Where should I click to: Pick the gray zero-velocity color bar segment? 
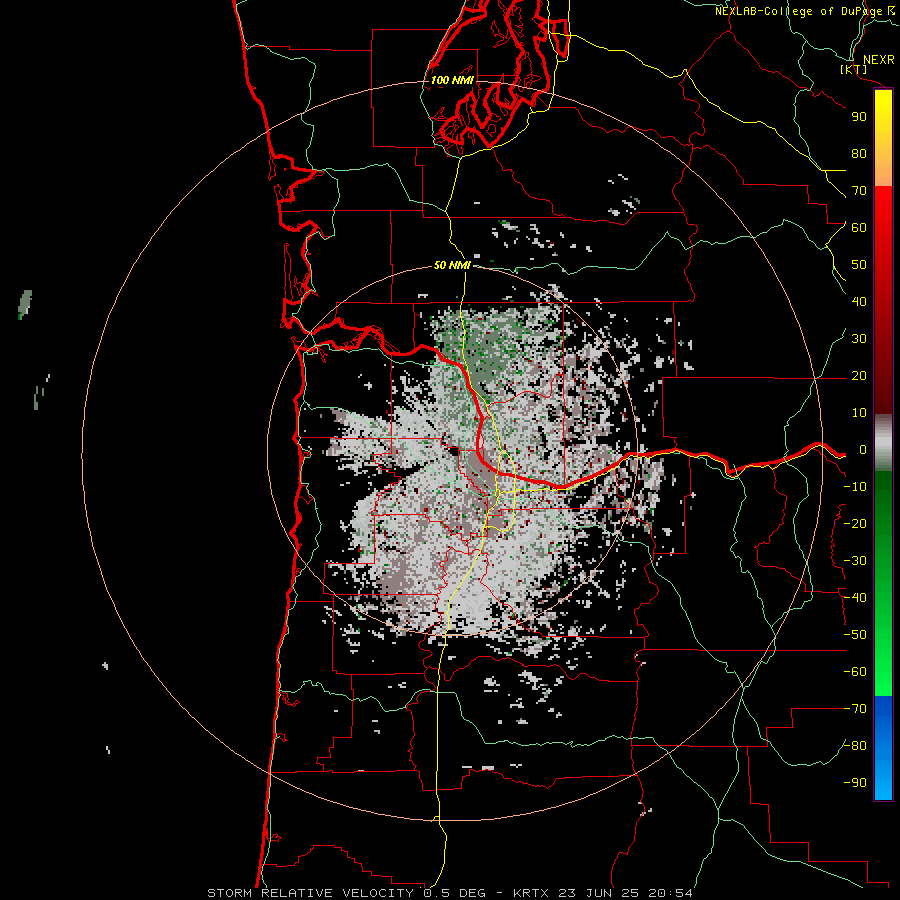pos(883,443)
